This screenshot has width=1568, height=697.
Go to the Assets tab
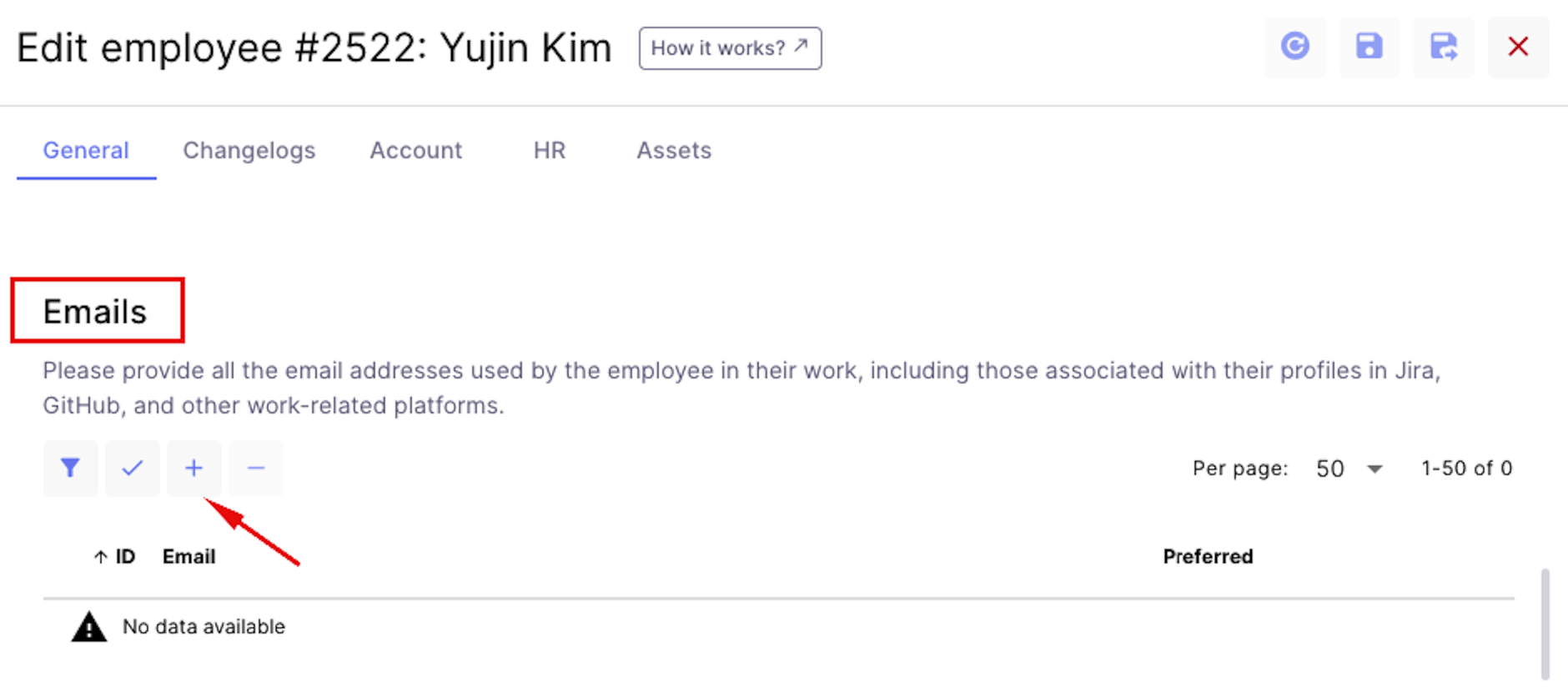click(674, 150)
